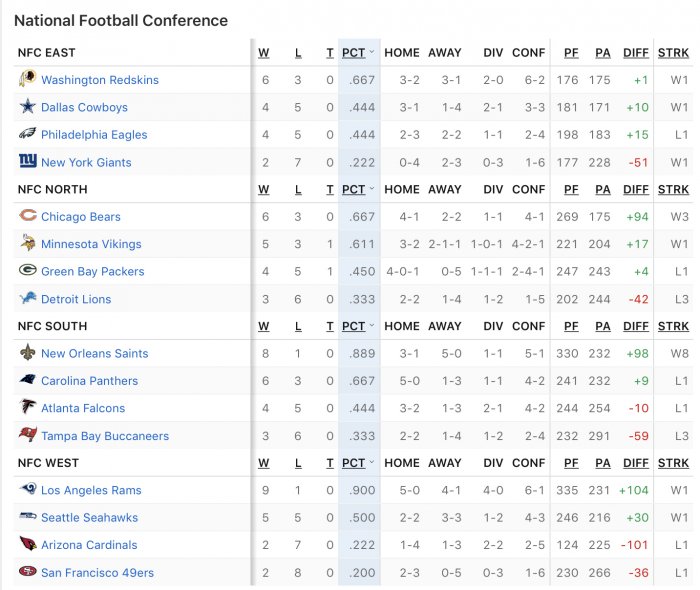700x590 pixels.
Task: Click the Washington Redskins team logo
Action: (27, 79)
